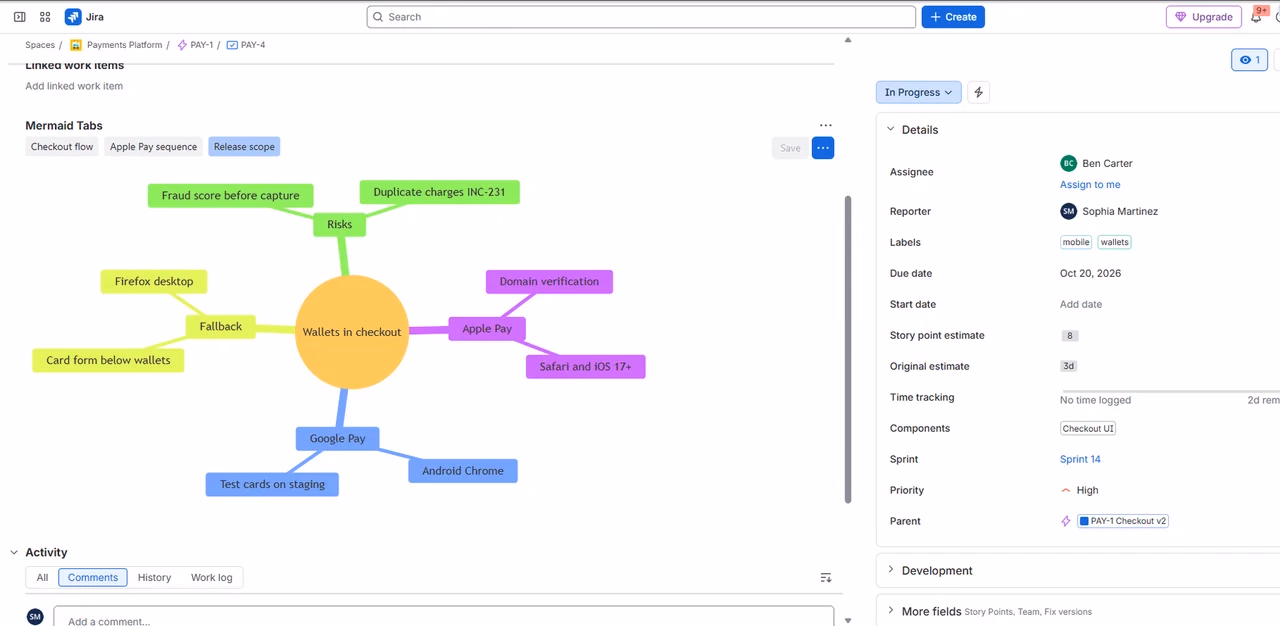Click the activity sort order icon

coord(825,578)
